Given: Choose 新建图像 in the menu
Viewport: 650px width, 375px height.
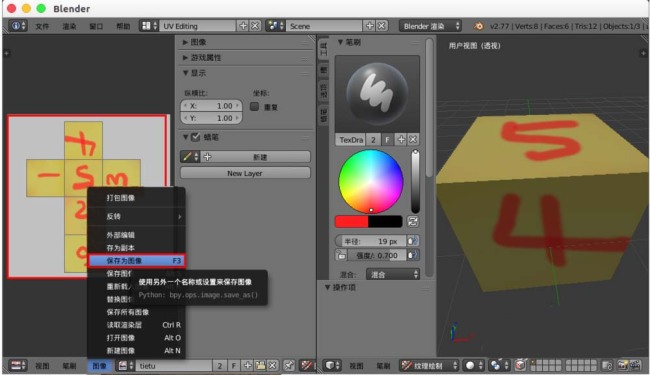Looking at the screenshot, I should [136, 351].
